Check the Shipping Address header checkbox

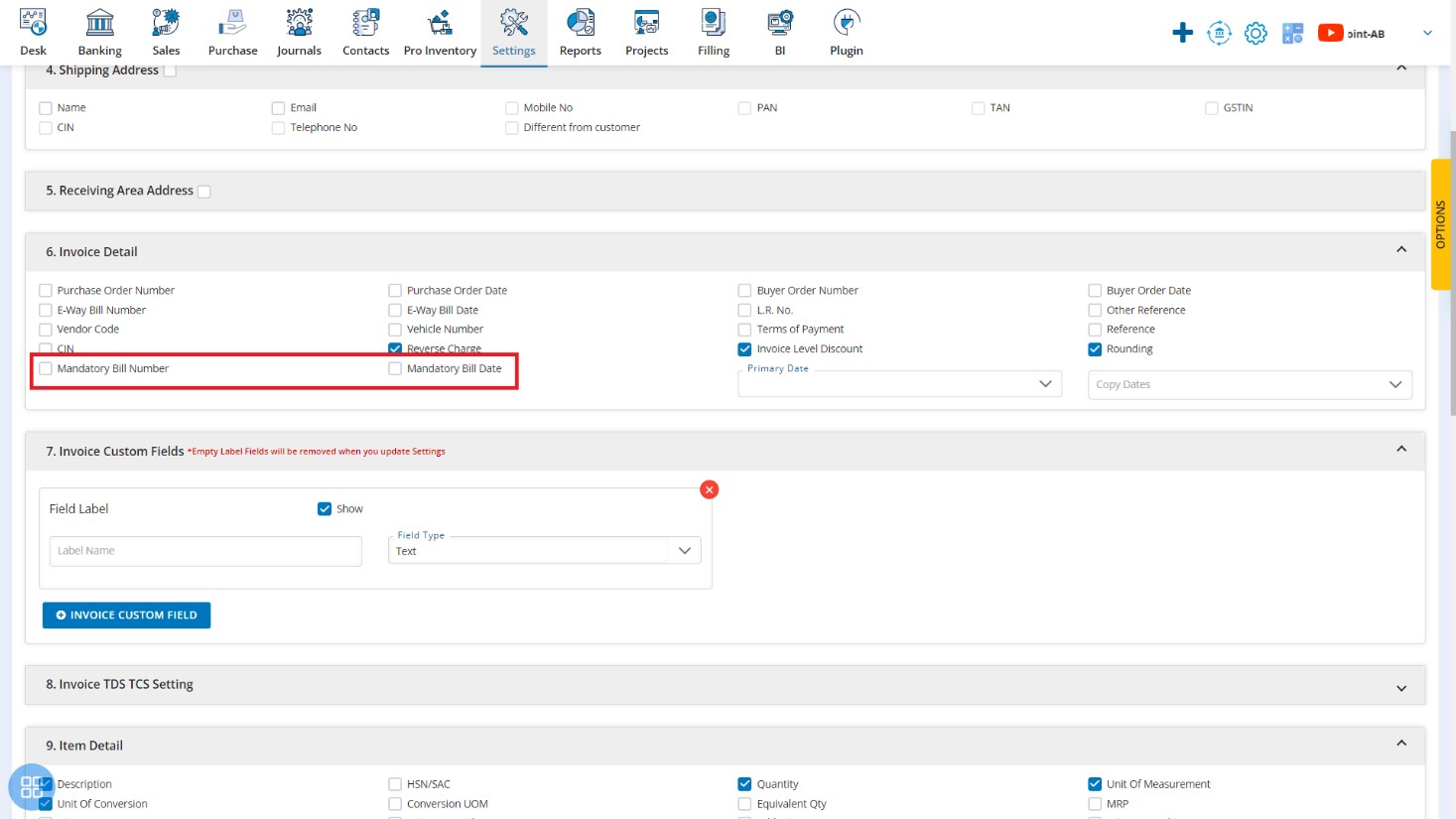pyautogui.click(x=170, y=70)
